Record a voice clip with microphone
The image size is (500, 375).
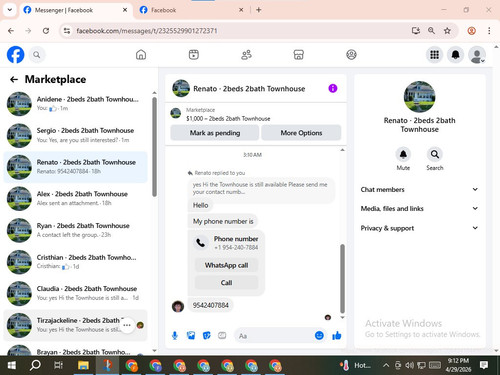pos(175,336)
